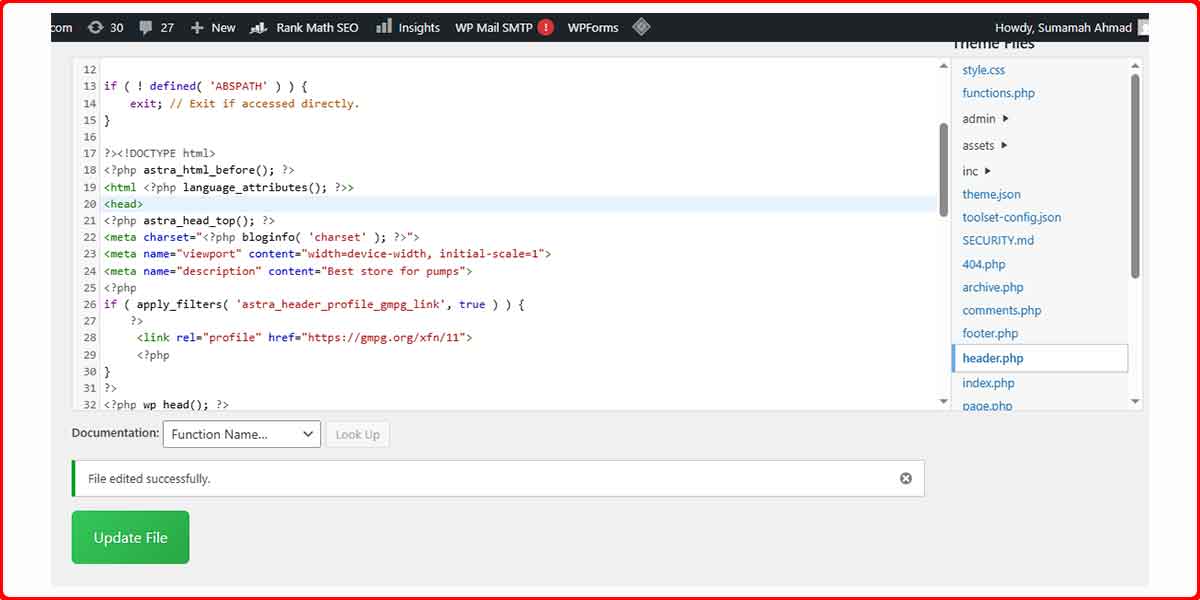Open toolset-config.json file

(1012, 217)
